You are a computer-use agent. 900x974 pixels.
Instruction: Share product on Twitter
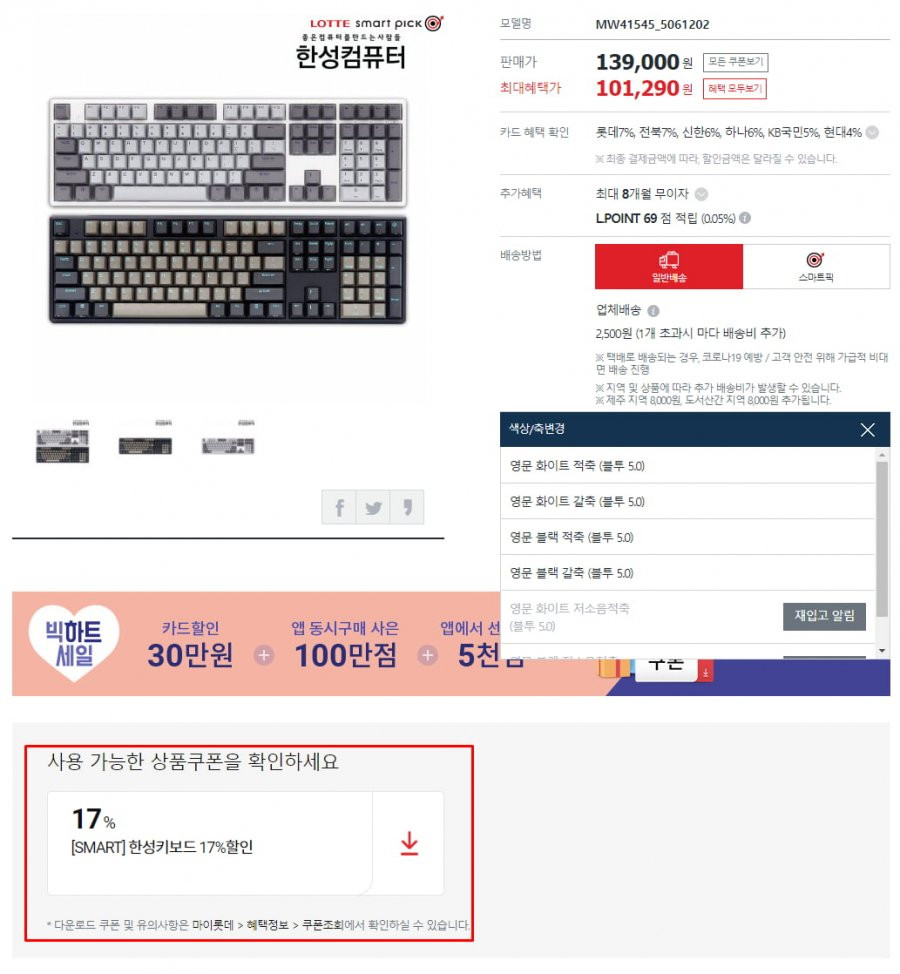[373, 507]
